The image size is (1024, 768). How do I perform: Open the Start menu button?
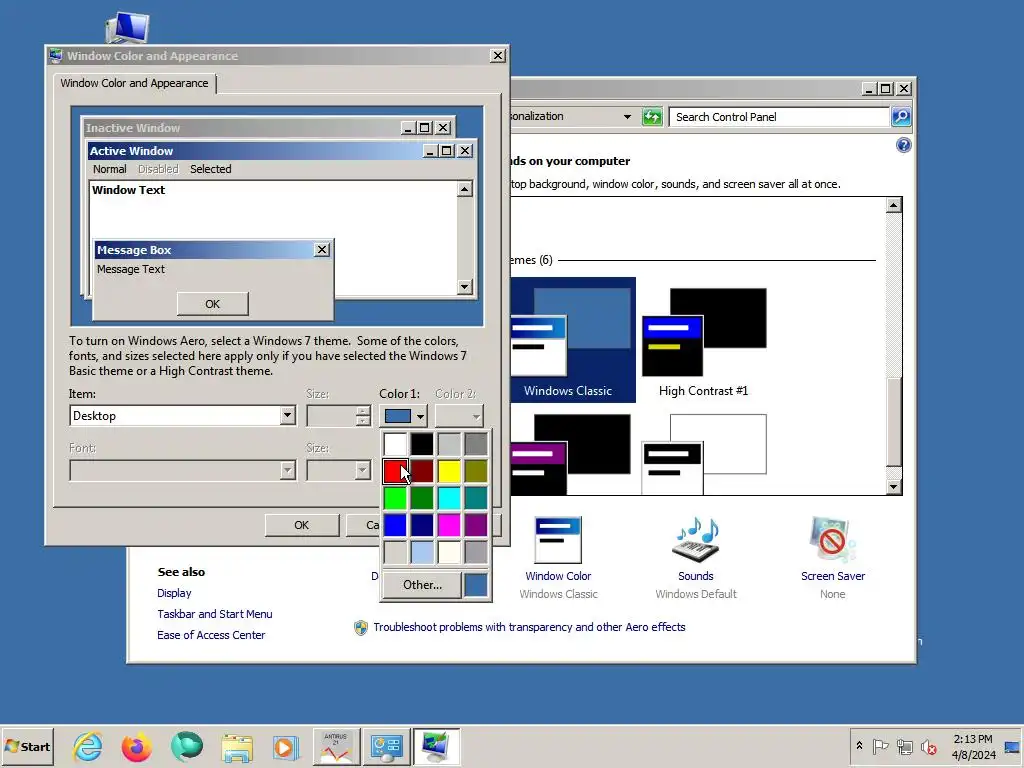coord(27,746)
